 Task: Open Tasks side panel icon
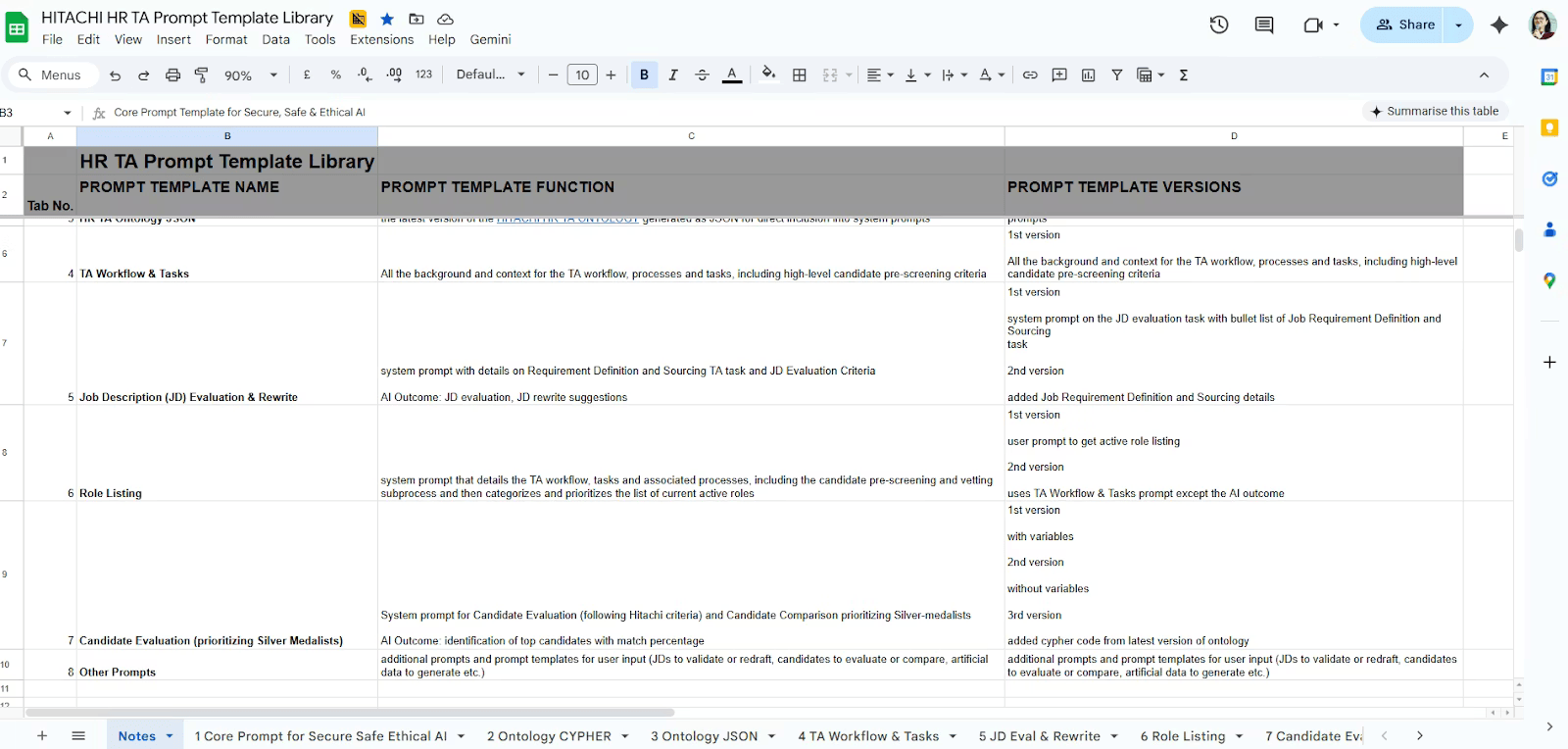tap(1549, 178)
